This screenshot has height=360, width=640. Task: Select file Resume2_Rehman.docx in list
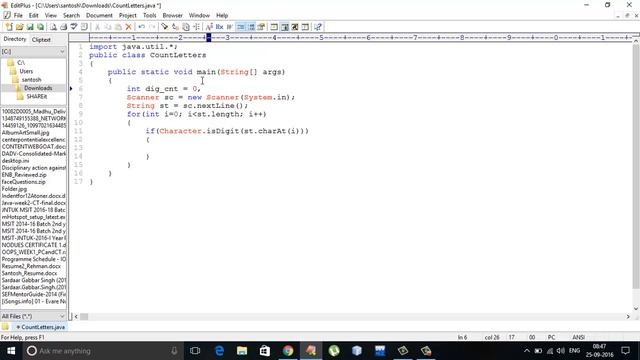click(31, 266)
